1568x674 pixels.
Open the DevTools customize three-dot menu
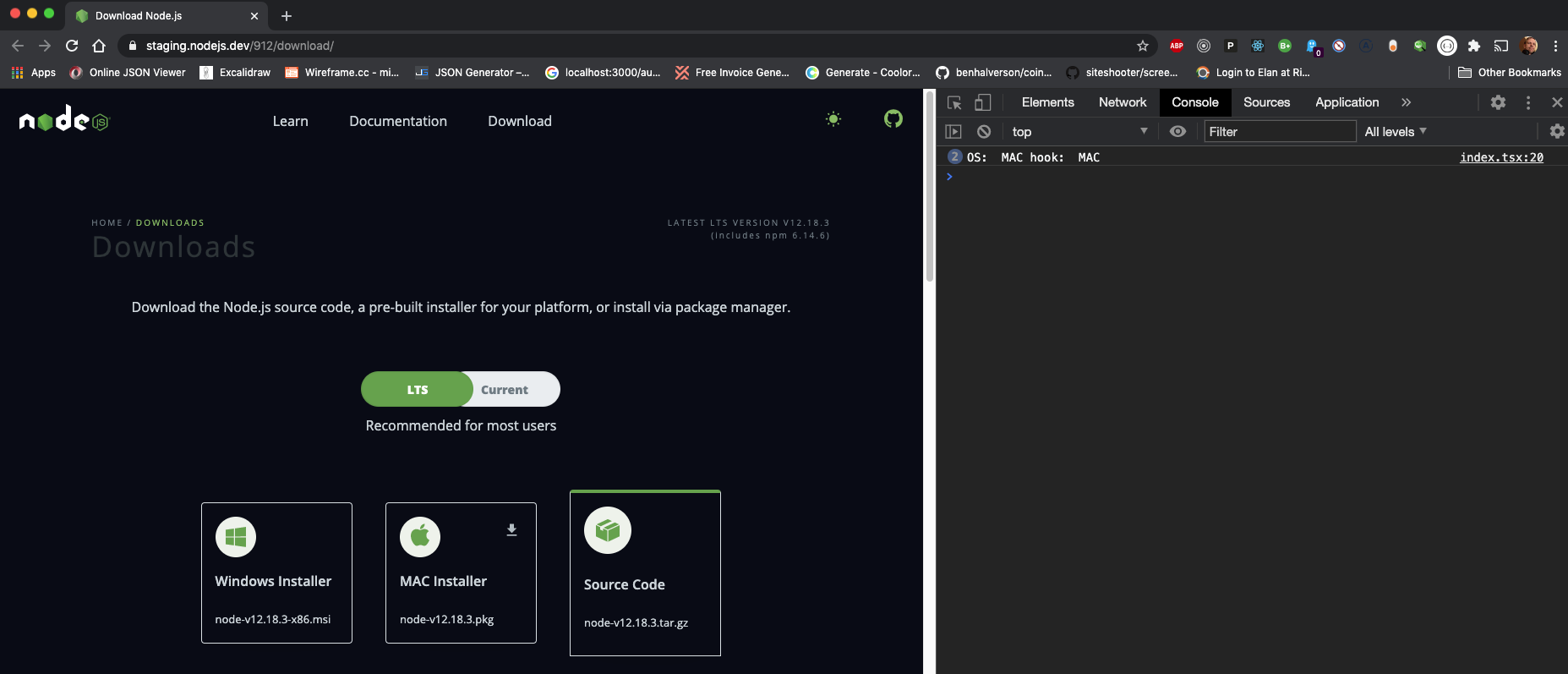tap(1527, 102)
